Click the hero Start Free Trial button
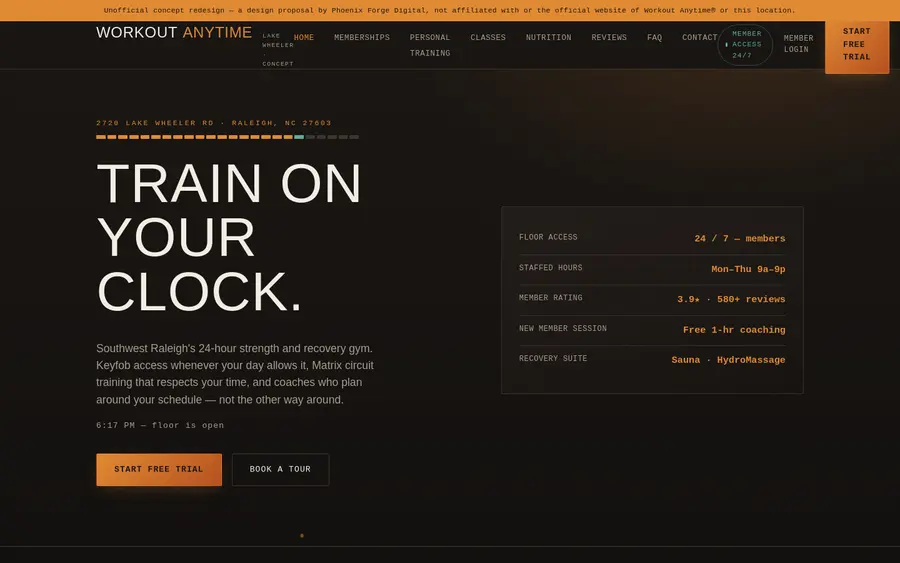 [159, 469]
